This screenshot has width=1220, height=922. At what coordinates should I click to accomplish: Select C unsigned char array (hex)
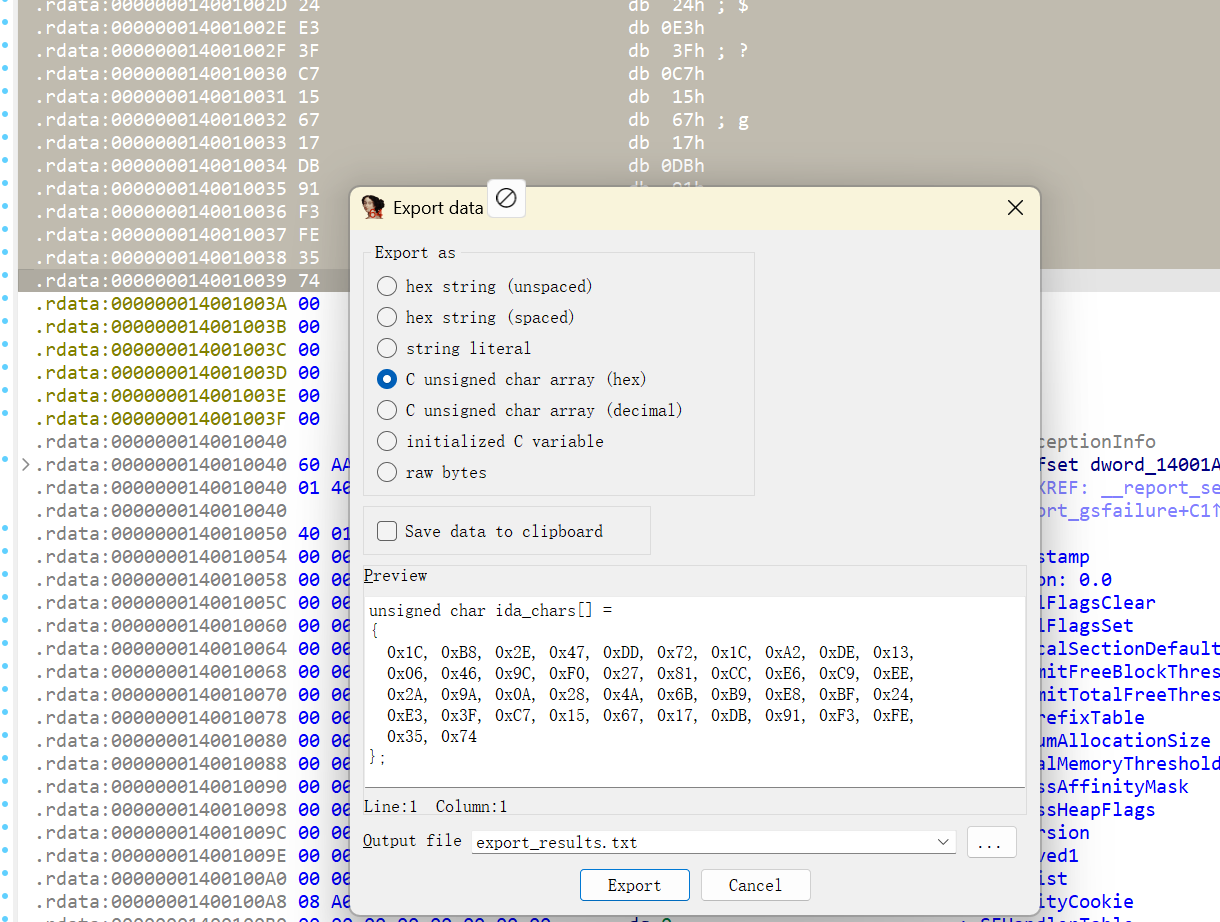point(512,379)
